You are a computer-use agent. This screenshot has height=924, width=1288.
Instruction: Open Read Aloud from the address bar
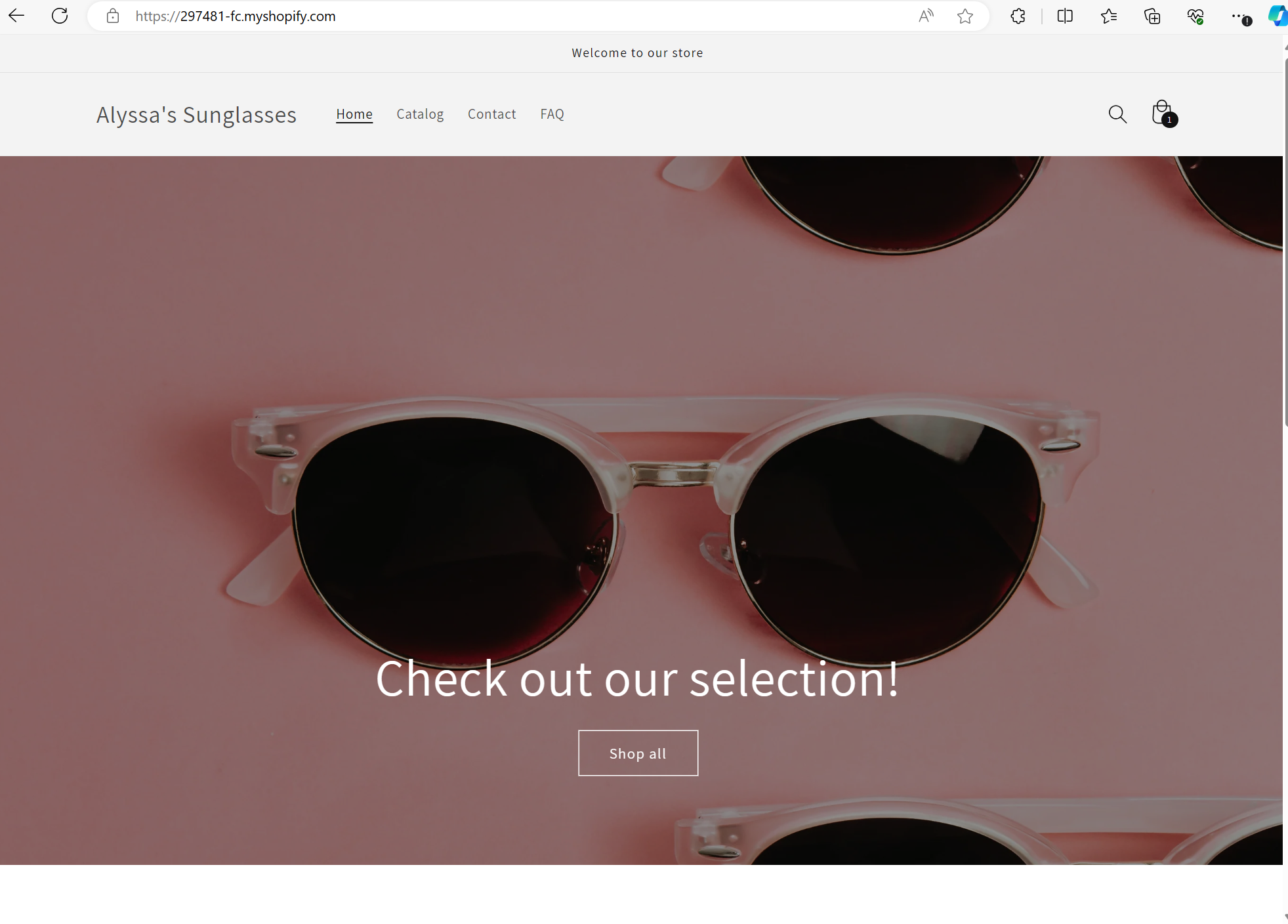tap(926, 16)
